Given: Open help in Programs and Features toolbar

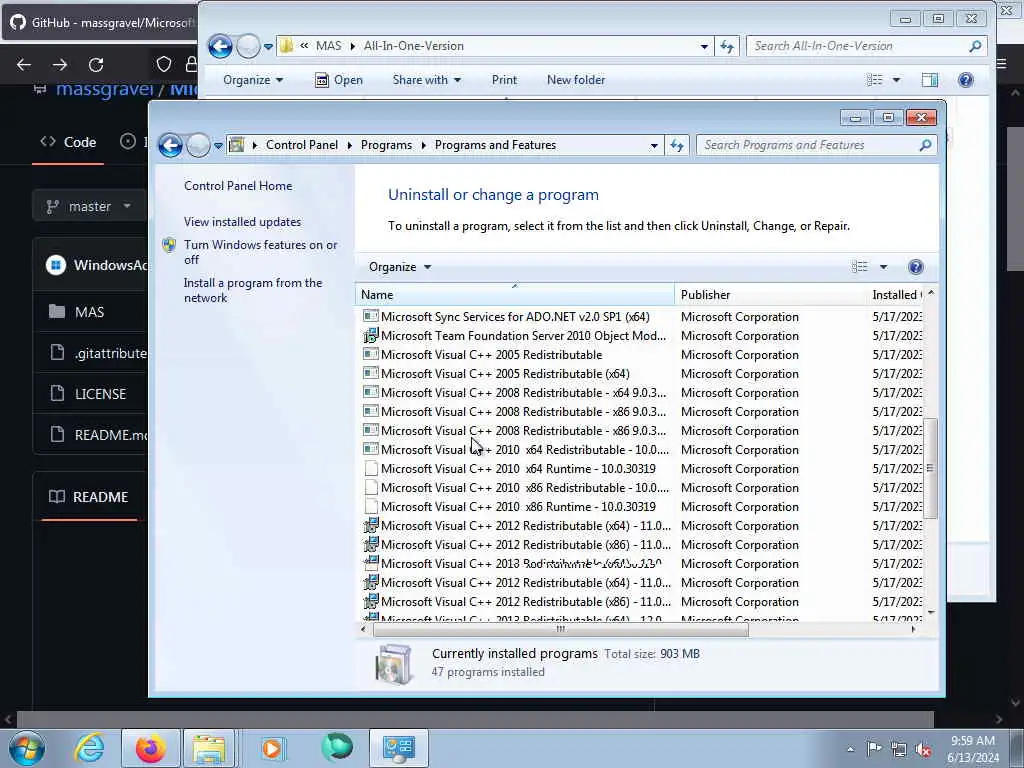Looking at the screenshot, I should (x=916, y=266).
